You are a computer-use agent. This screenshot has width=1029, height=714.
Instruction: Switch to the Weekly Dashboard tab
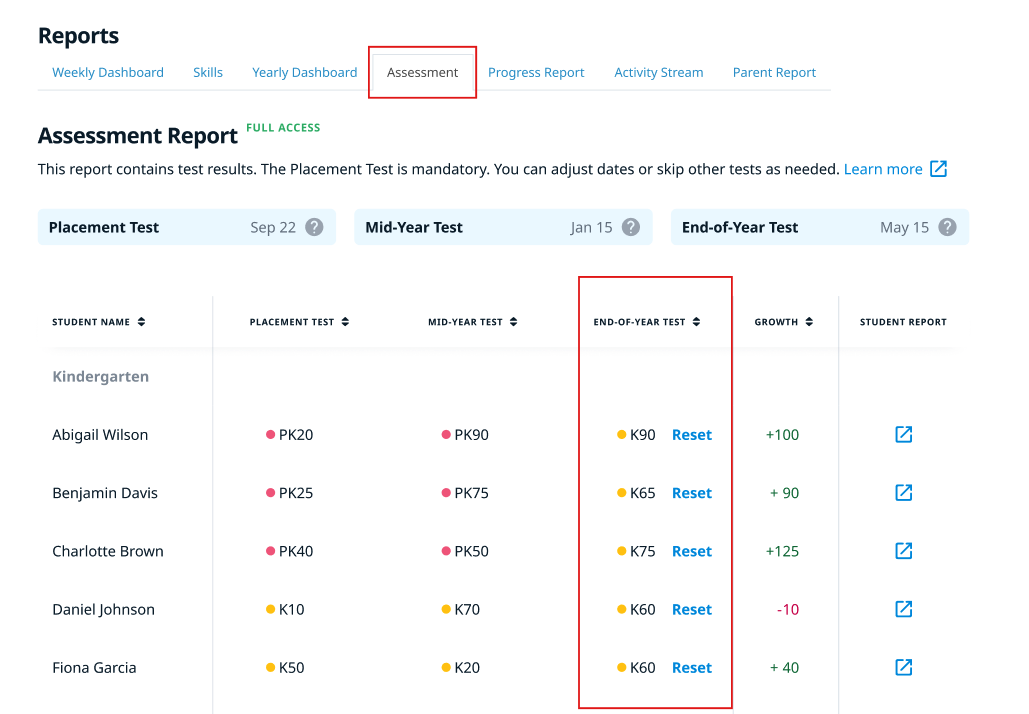[x=108, y=72]
